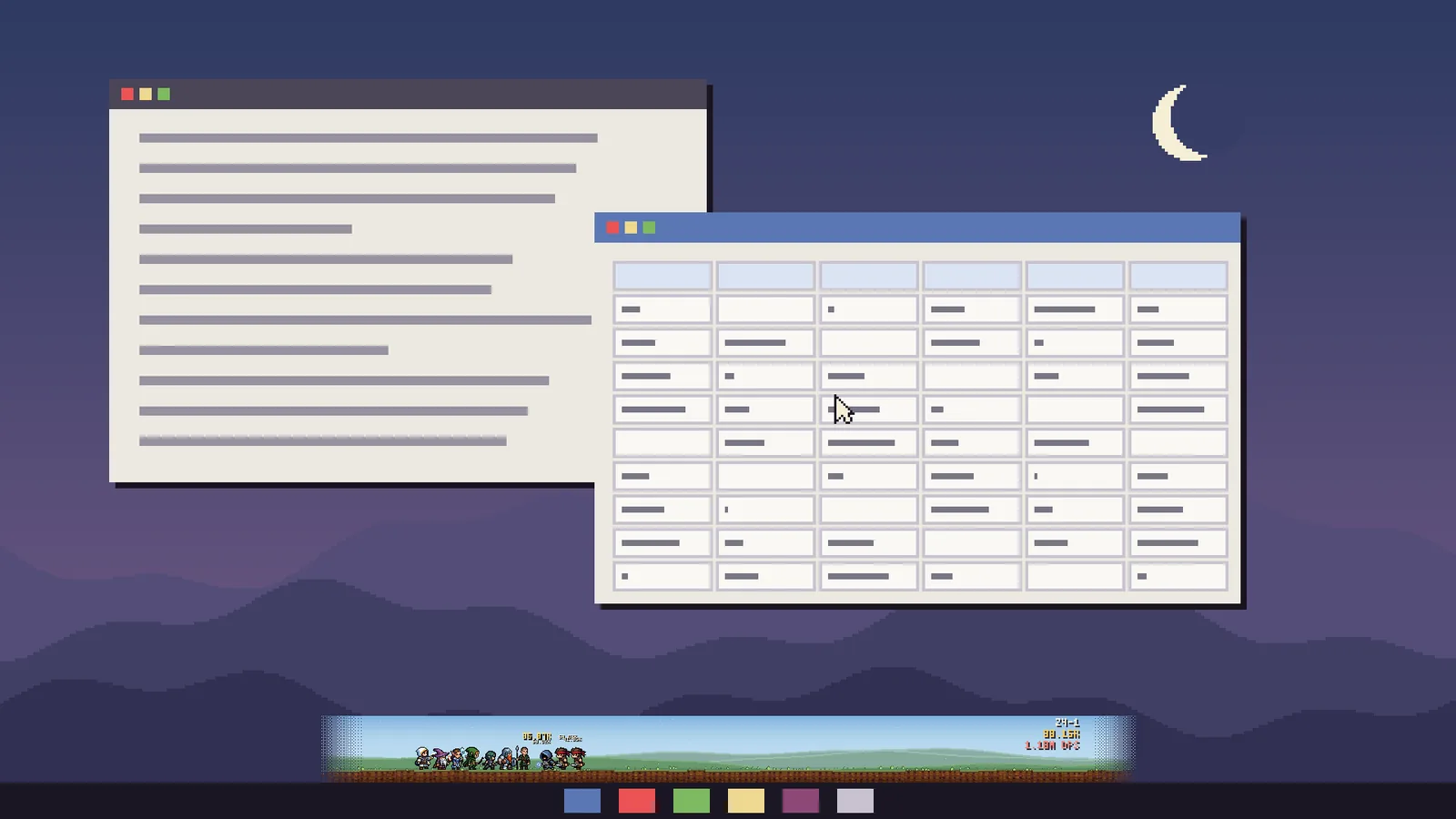This screenshot has width=1456, height=819.
Task: Click the '24-1' stage label in game strip
Action: pos(1067,723)
